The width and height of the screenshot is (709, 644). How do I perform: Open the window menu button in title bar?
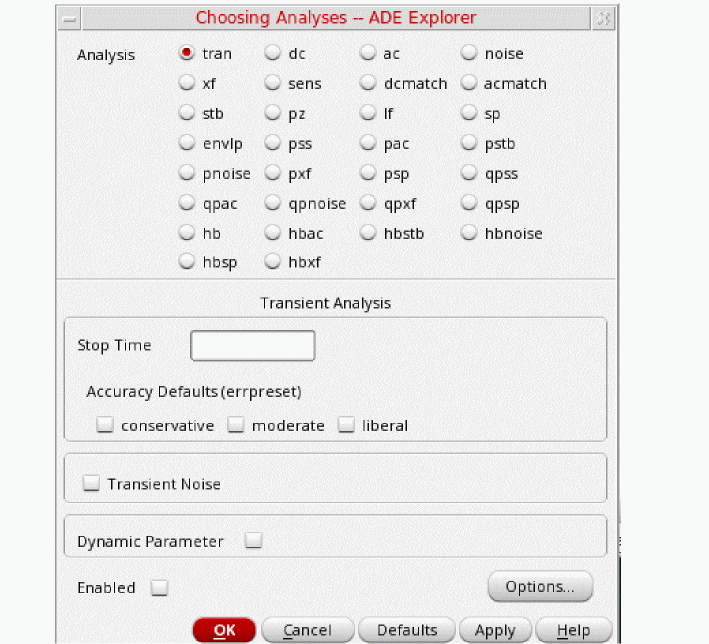[69, 19]
